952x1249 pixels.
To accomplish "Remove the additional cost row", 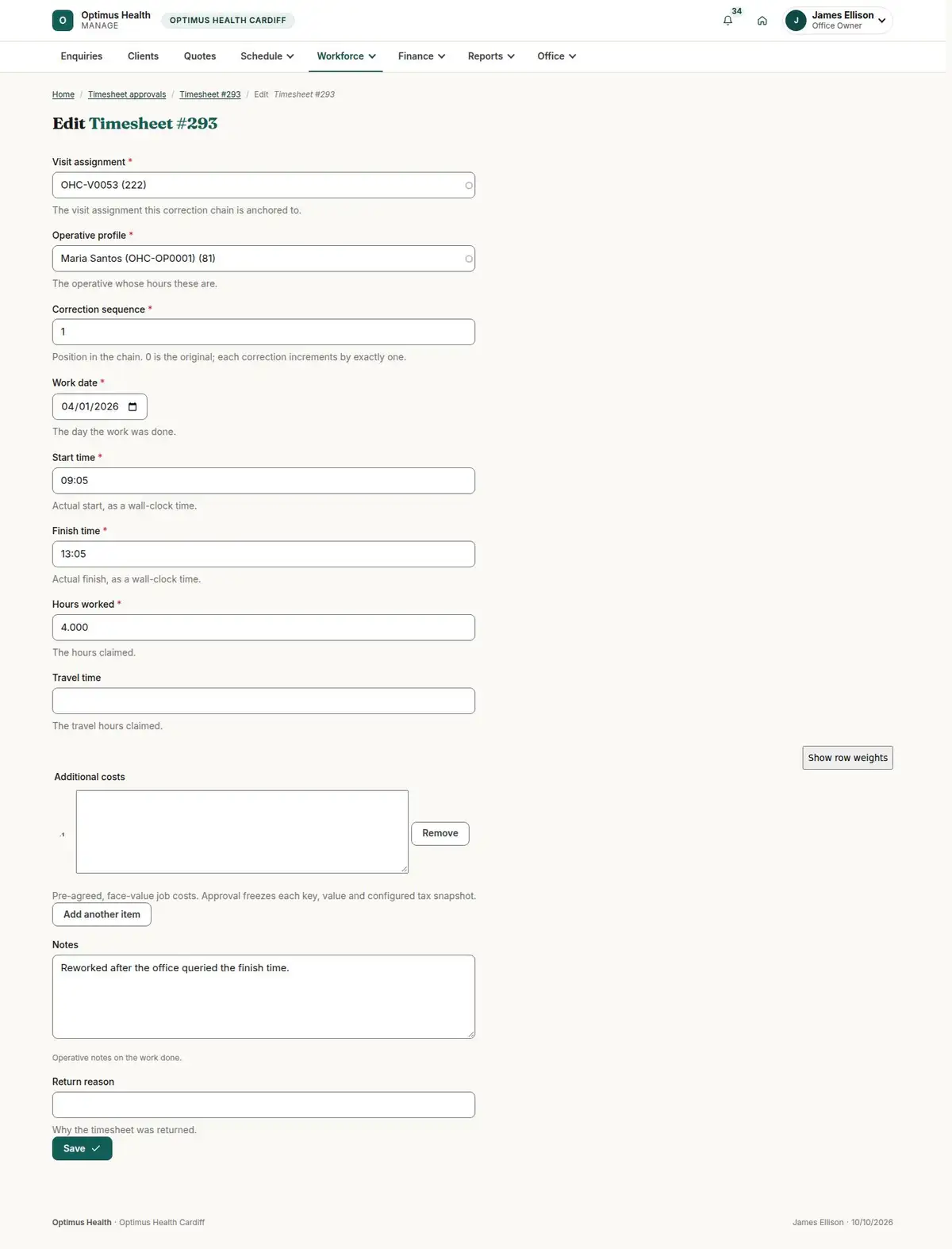I will pyautogui.click(x=440, y=833).
